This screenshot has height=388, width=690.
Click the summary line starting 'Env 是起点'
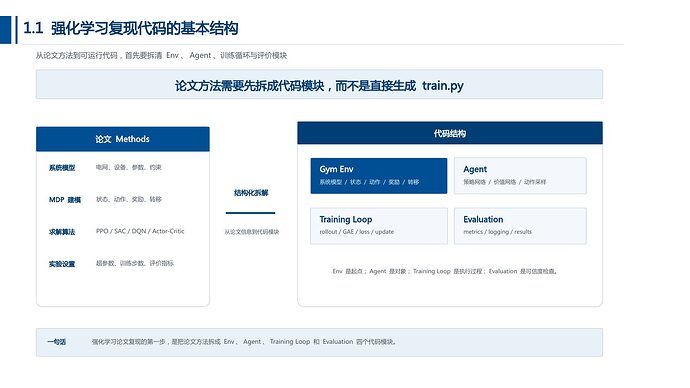445,271
